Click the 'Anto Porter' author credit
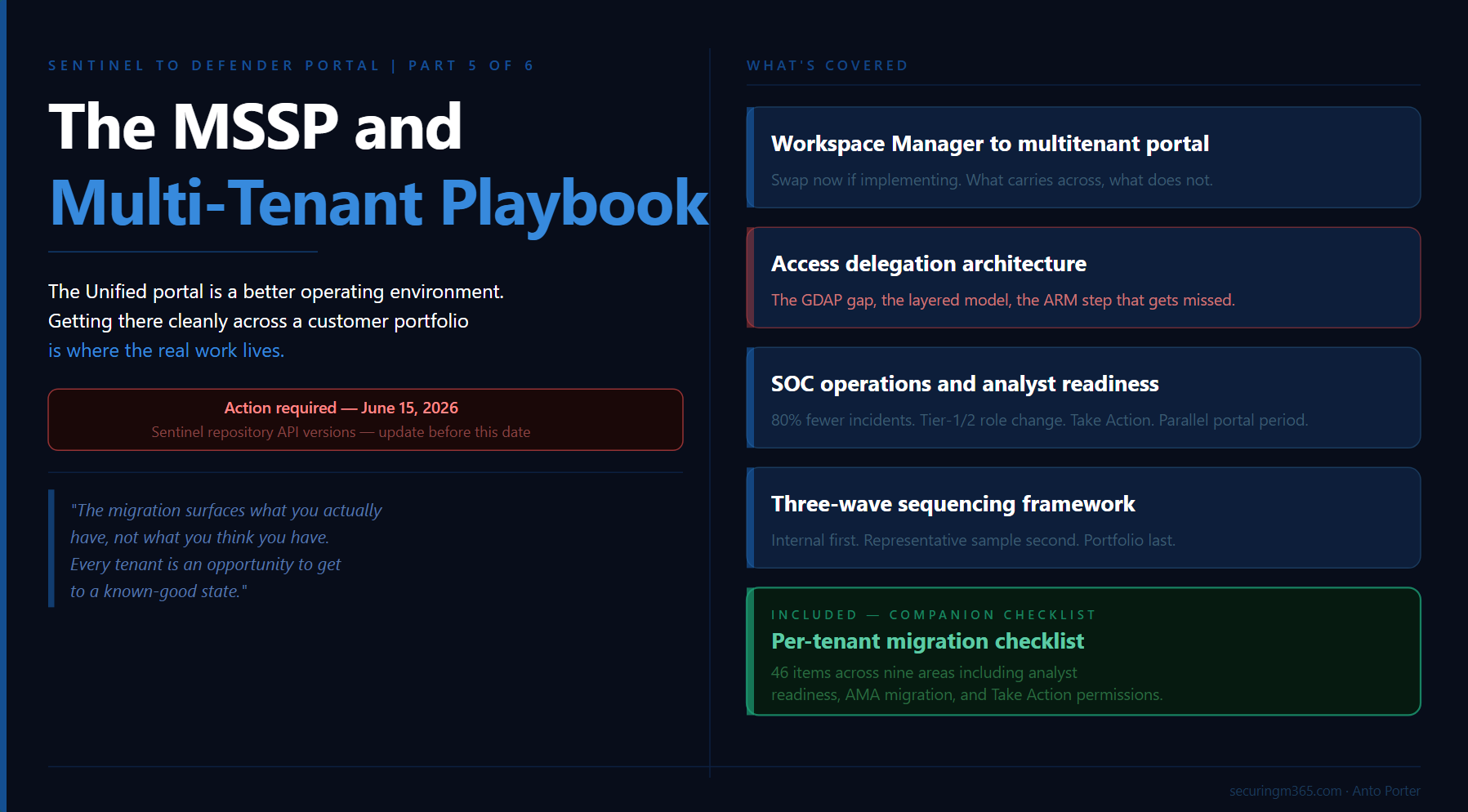The height and width of the screenshot is (812, 1468). point(1386,791)
